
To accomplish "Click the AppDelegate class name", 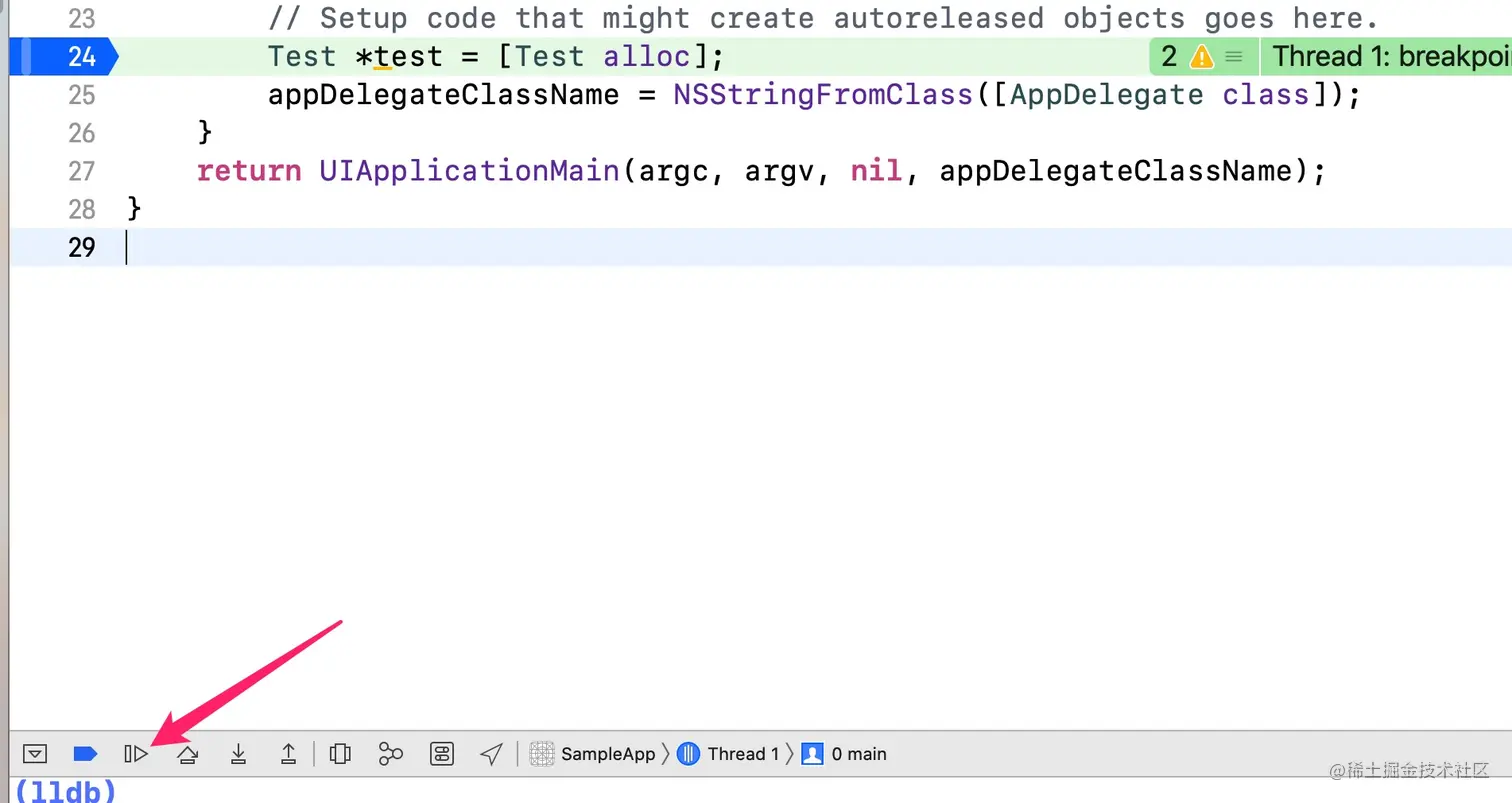I will pyautogui.click(x=1106, y=95).
